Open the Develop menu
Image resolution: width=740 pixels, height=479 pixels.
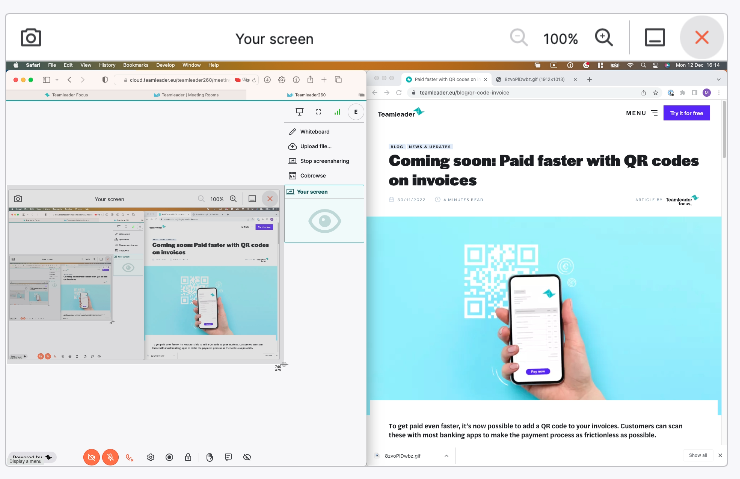click(x=166, y=65)
